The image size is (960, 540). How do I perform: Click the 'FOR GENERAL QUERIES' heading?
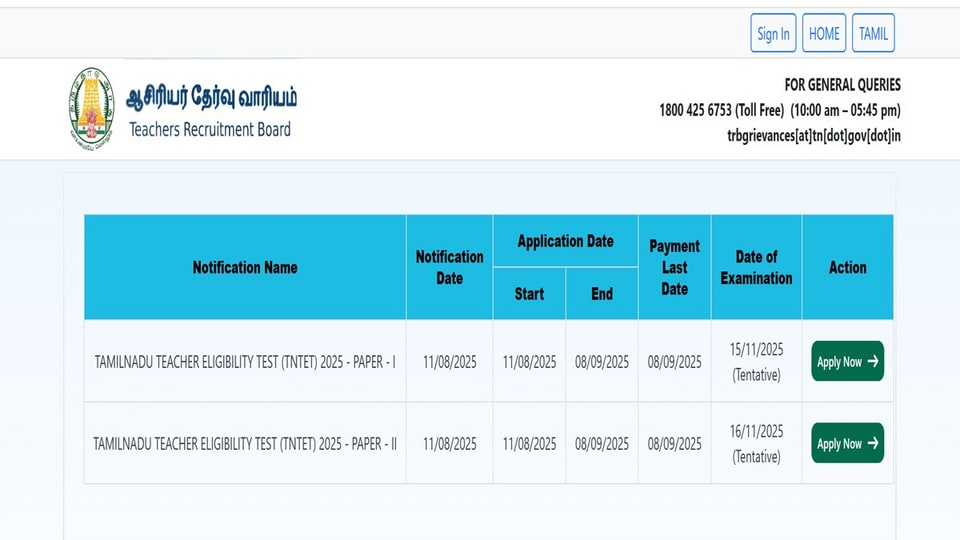(x=842, y=84)
